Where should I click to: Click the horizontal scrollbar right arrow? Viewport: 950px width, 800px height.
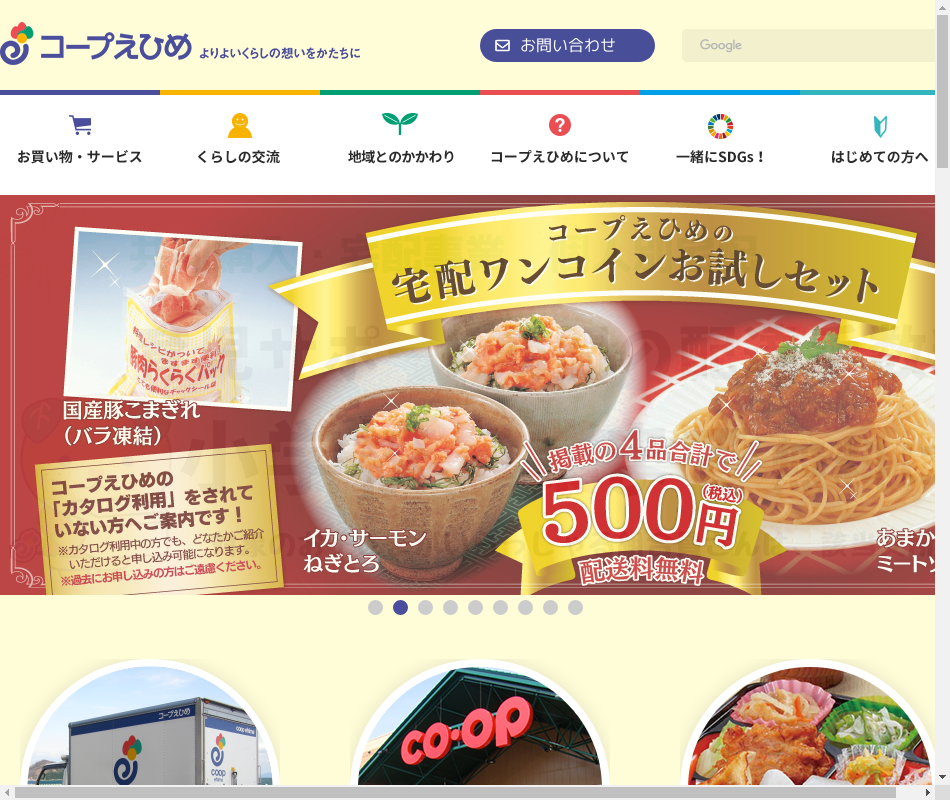tap(928, 792)
